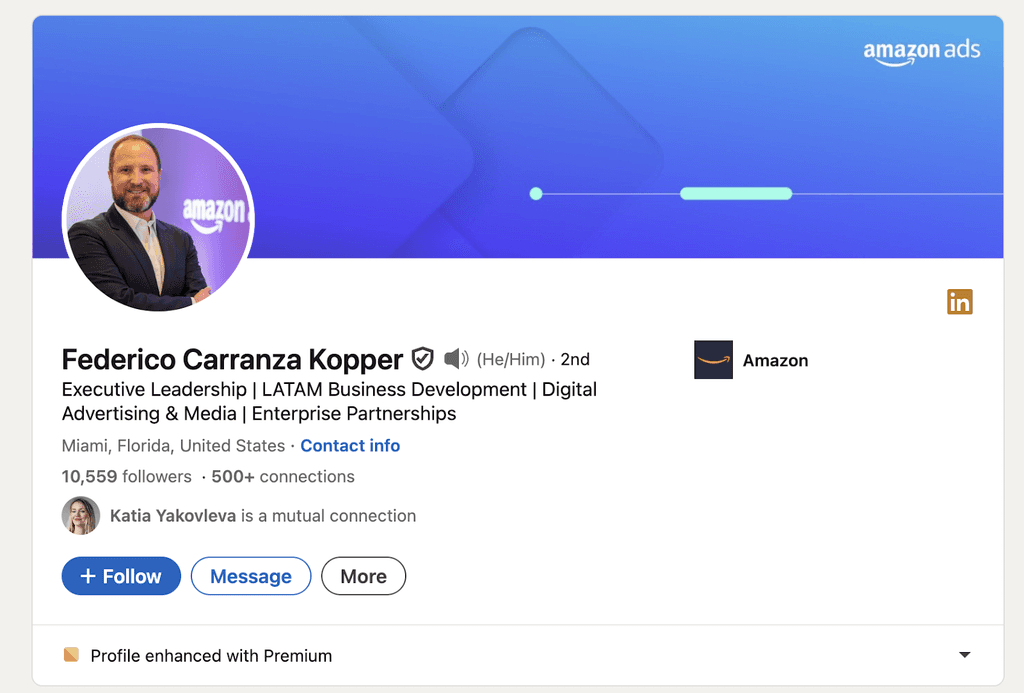Open the More options menu
This screenshot has width=1024, height=693.
coord(363,576)
